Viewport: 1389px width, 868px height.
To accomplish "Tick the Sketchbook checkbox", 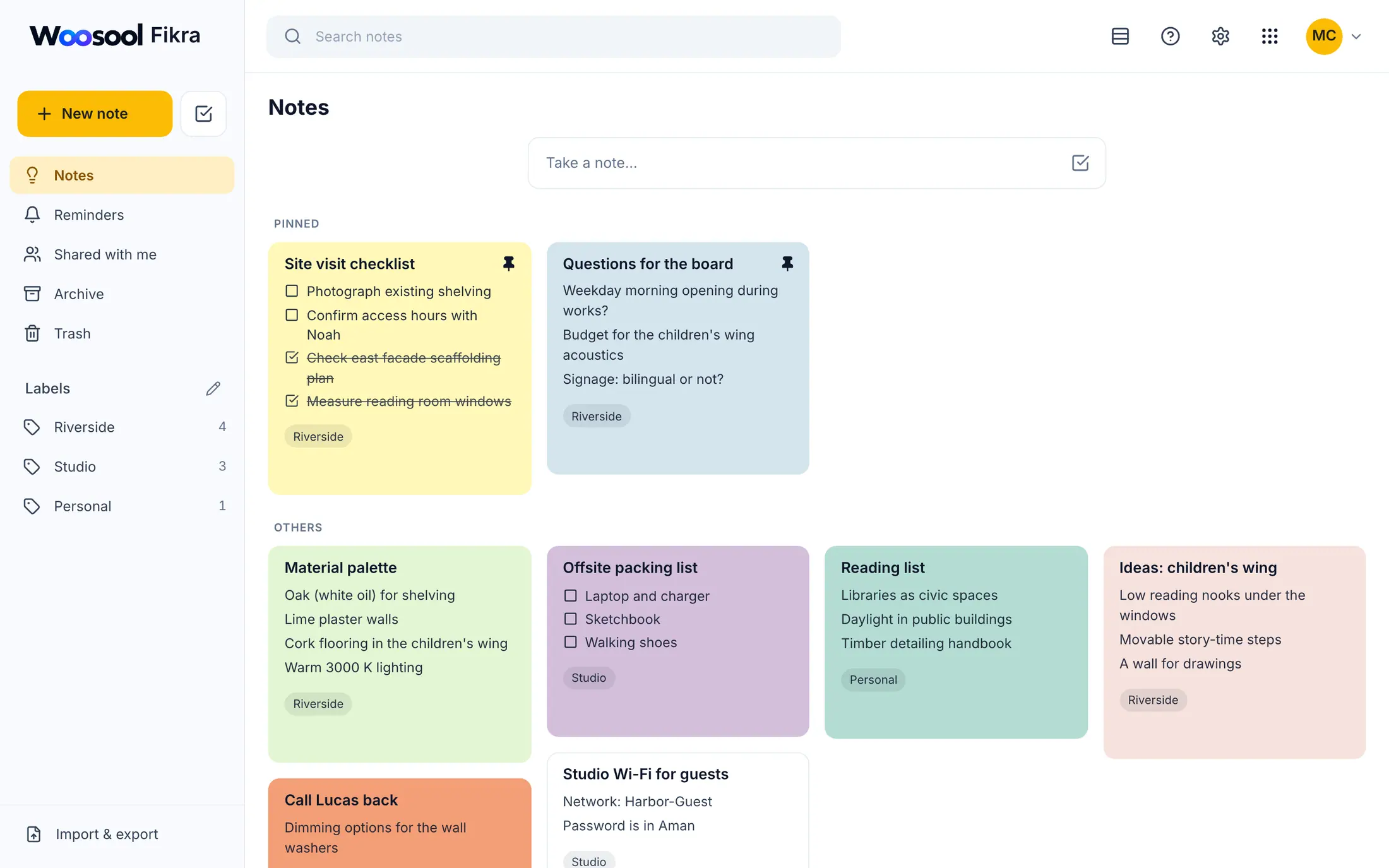I will click(570, 619).
